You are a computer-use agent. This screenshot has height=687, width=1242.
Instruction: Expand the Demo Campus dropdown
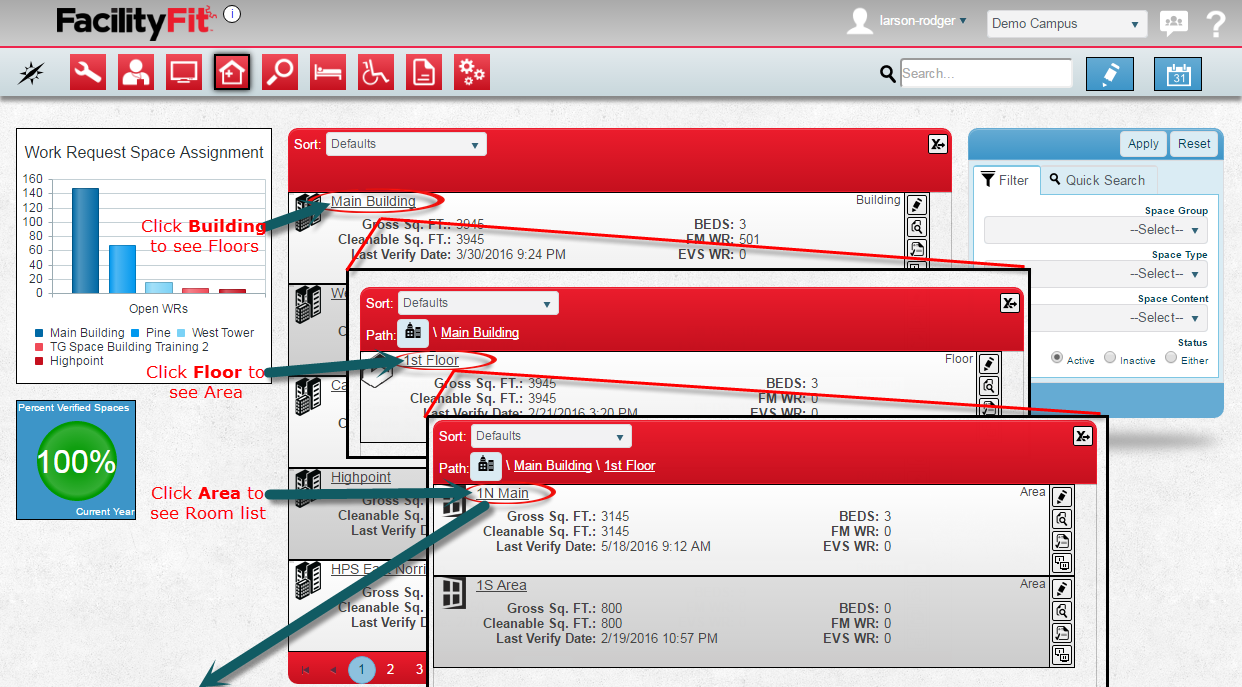pyautogui.click(x=1066, y=24)
